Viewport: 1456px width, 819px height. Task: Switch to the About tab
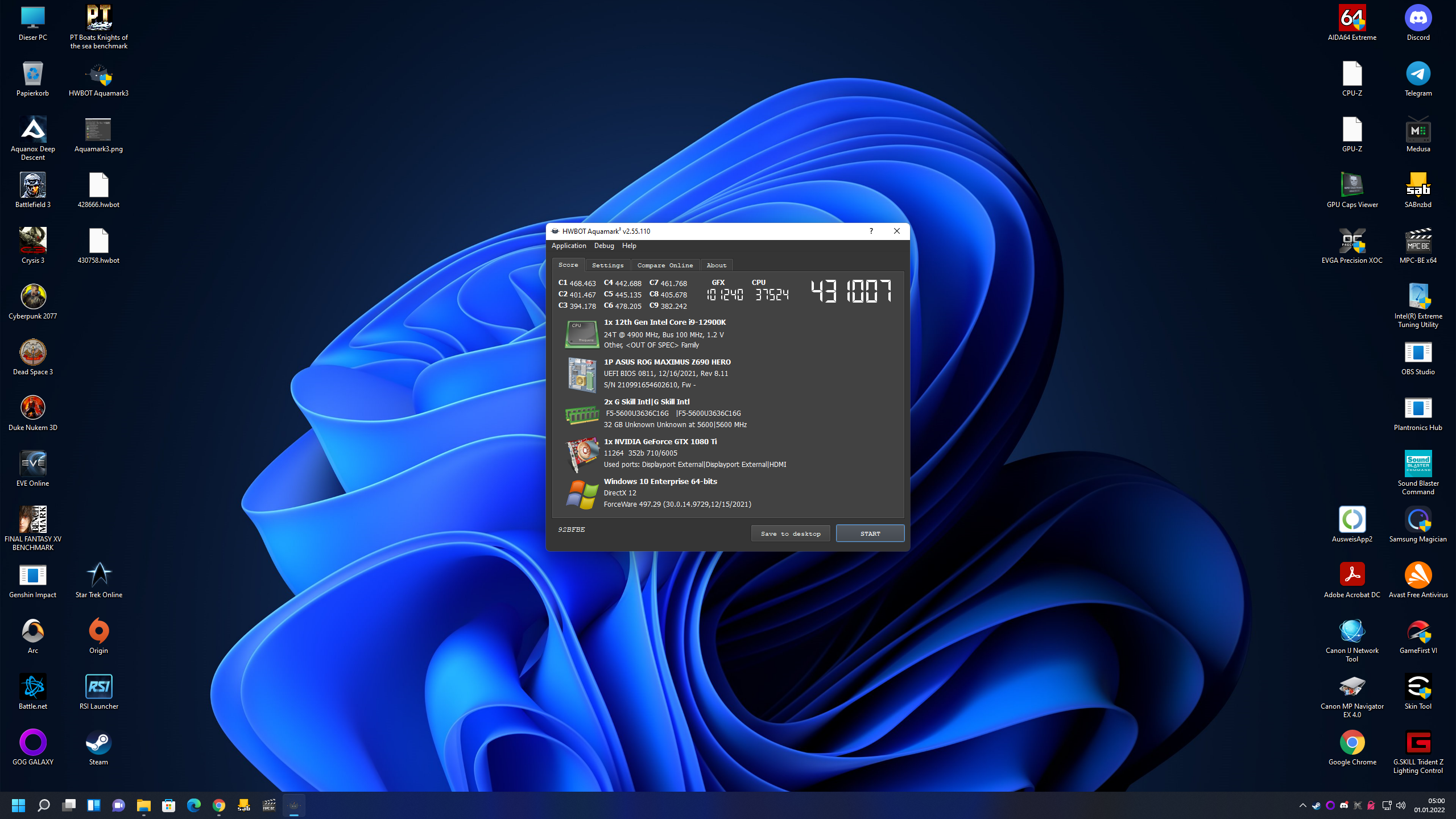pos(717,265)
